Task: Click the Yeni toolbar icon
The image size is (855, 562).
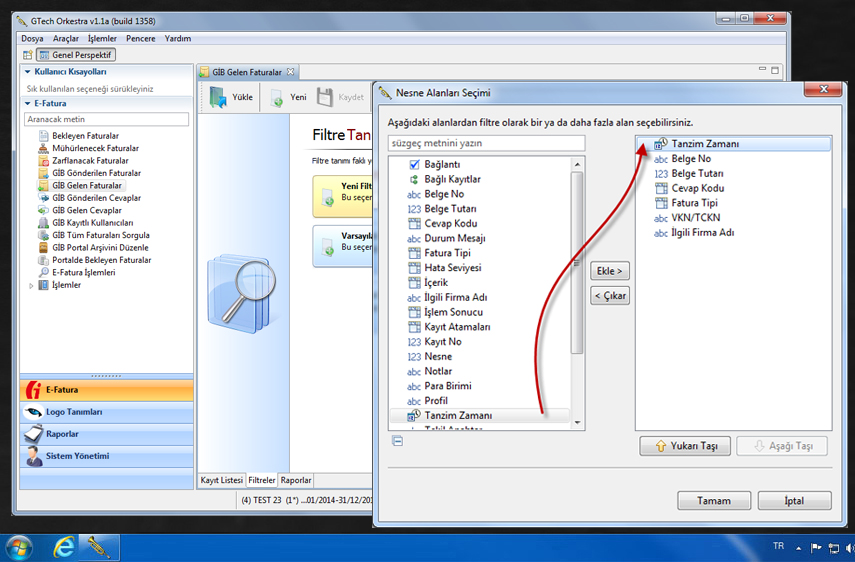Action: tap(277, 98)
